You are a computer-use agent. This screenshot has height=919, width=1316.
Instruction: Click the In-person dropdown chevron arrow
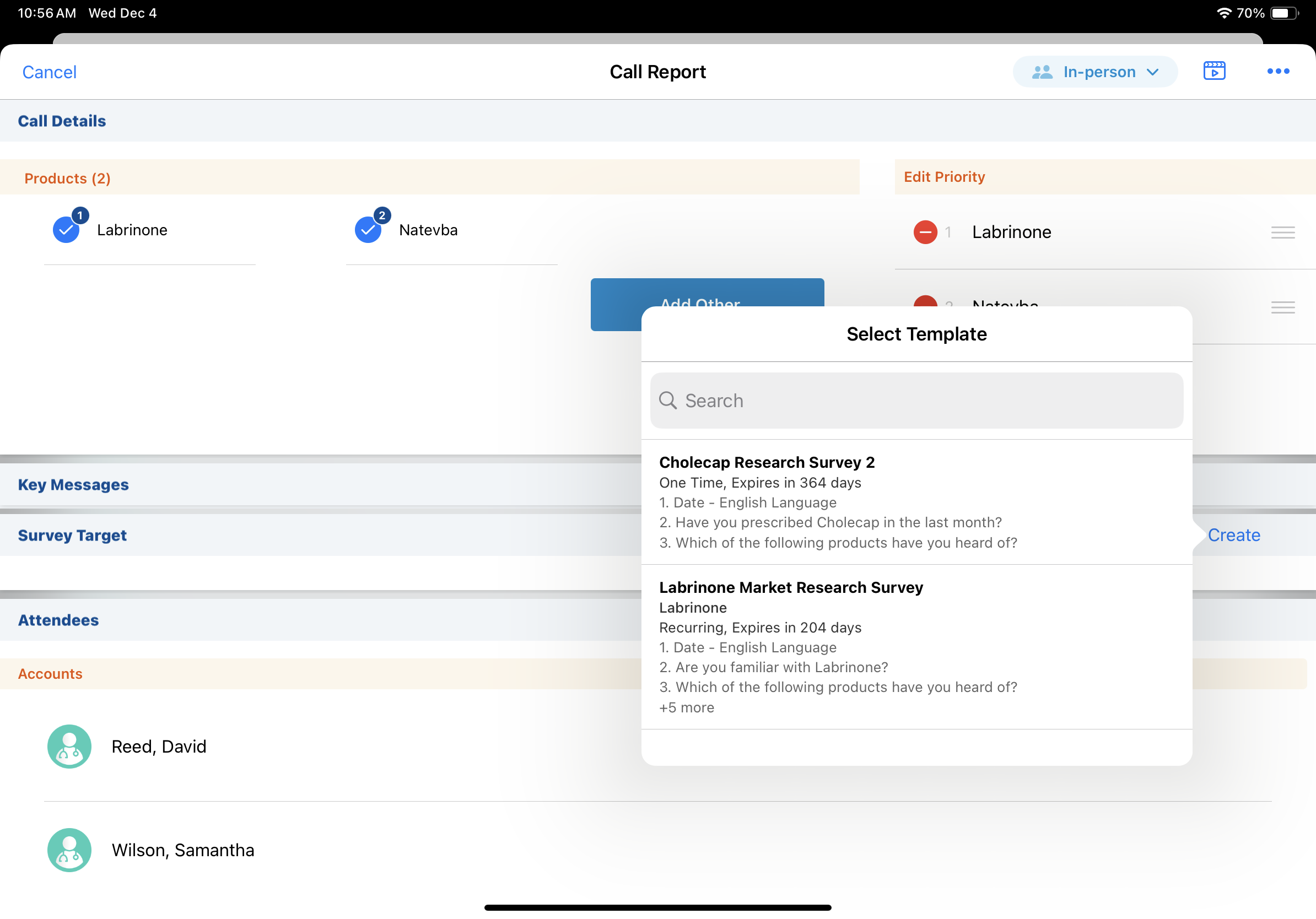(x=1153, y=72)
